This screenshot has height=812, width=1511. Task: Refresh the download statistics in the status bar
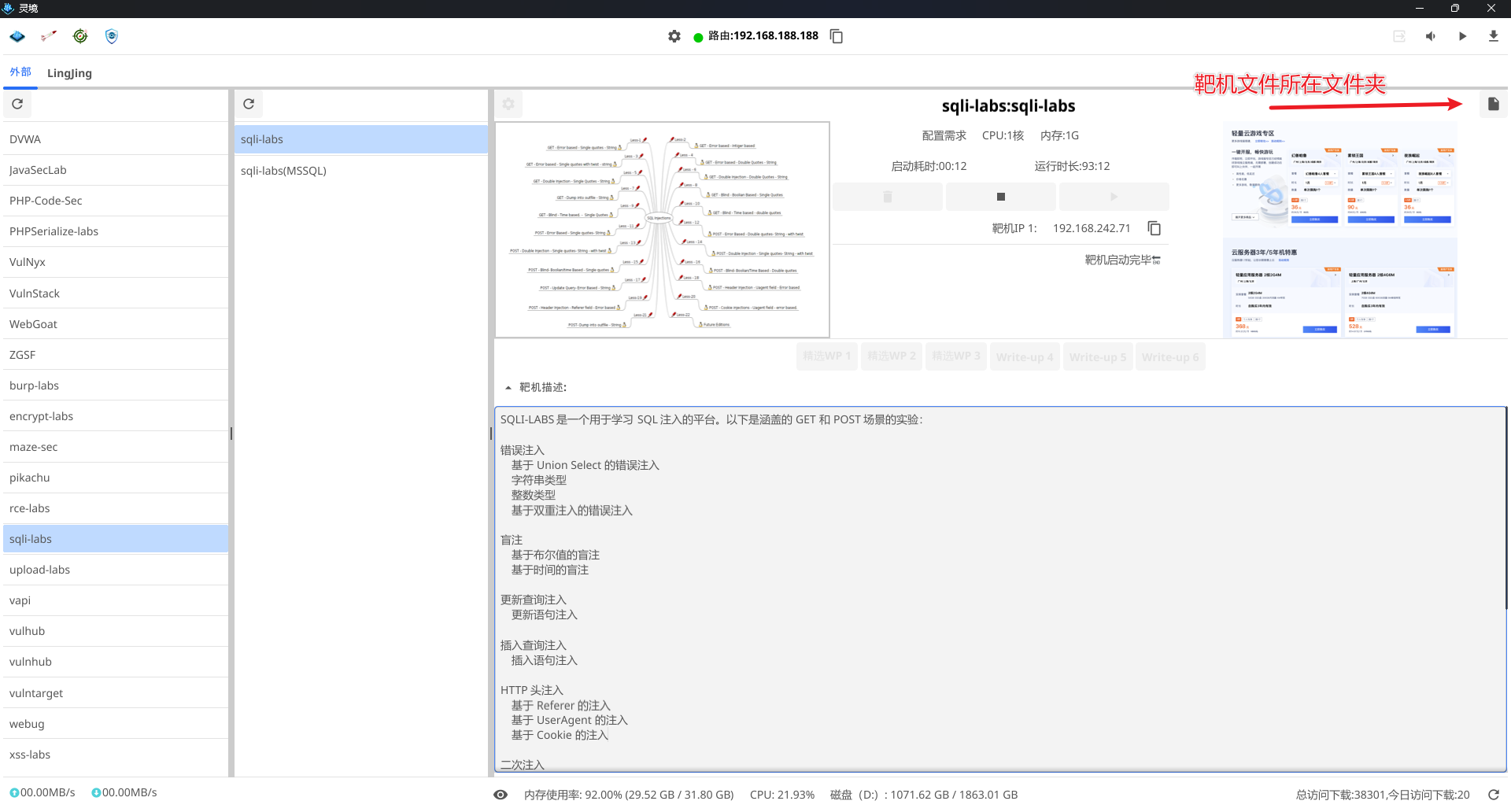pyautogui.click(x=1493, y=795)
